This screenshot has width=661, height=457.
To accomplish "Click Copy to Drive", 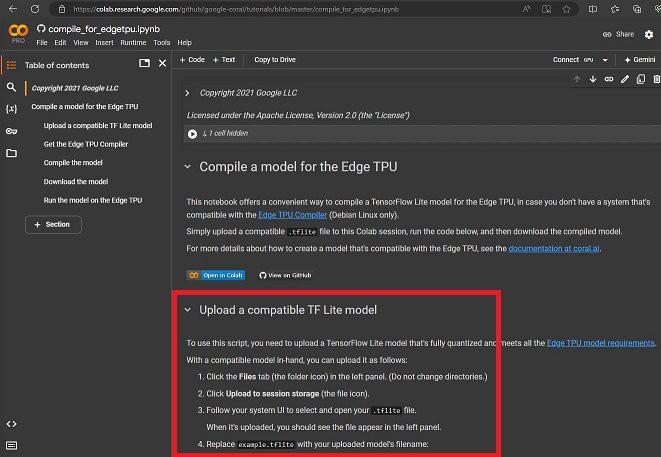I will click(275, 60).
